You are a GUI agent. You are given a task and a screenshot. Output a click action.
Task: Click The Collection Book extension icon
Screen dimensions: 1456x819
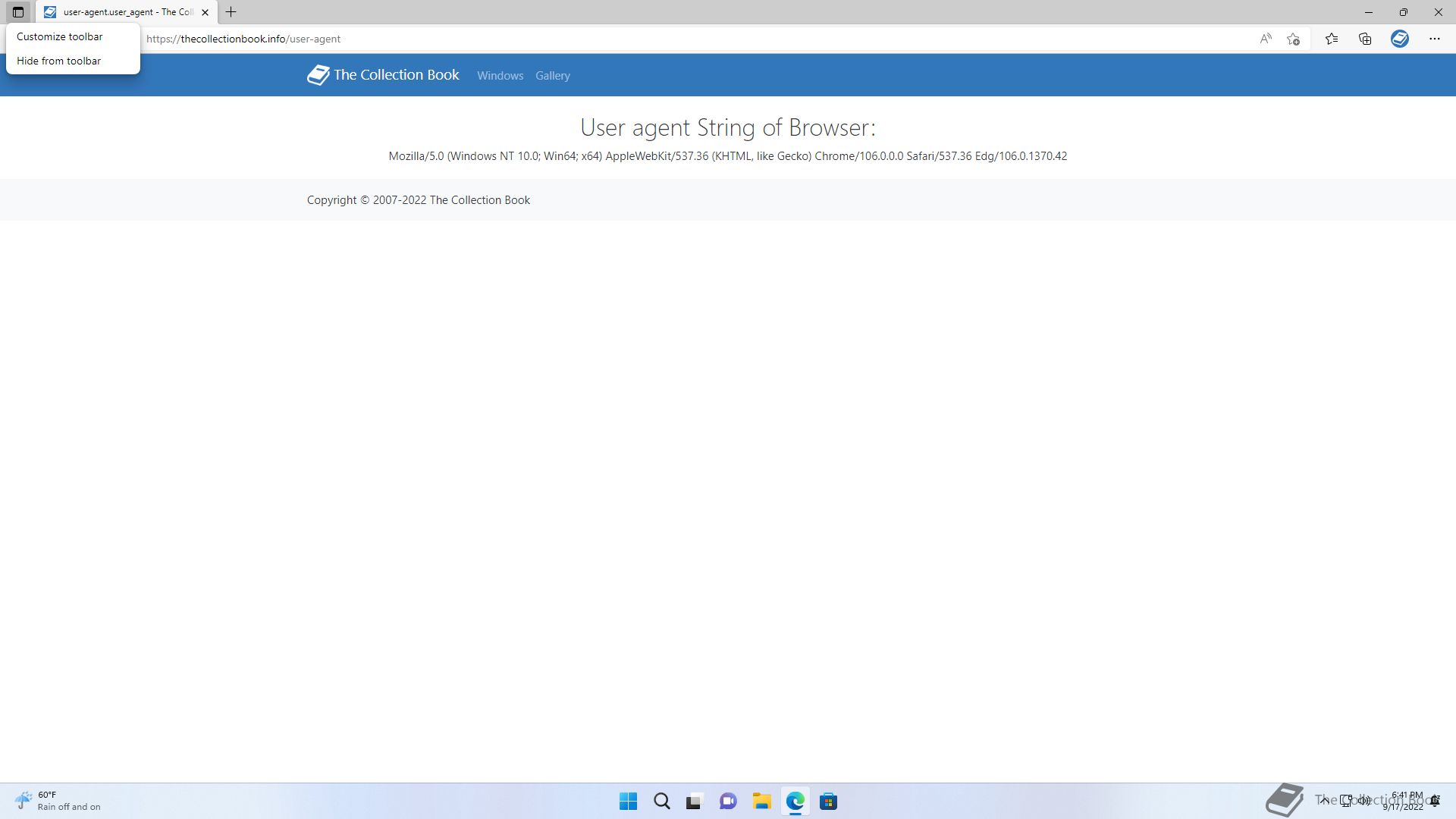(1399, 39)
